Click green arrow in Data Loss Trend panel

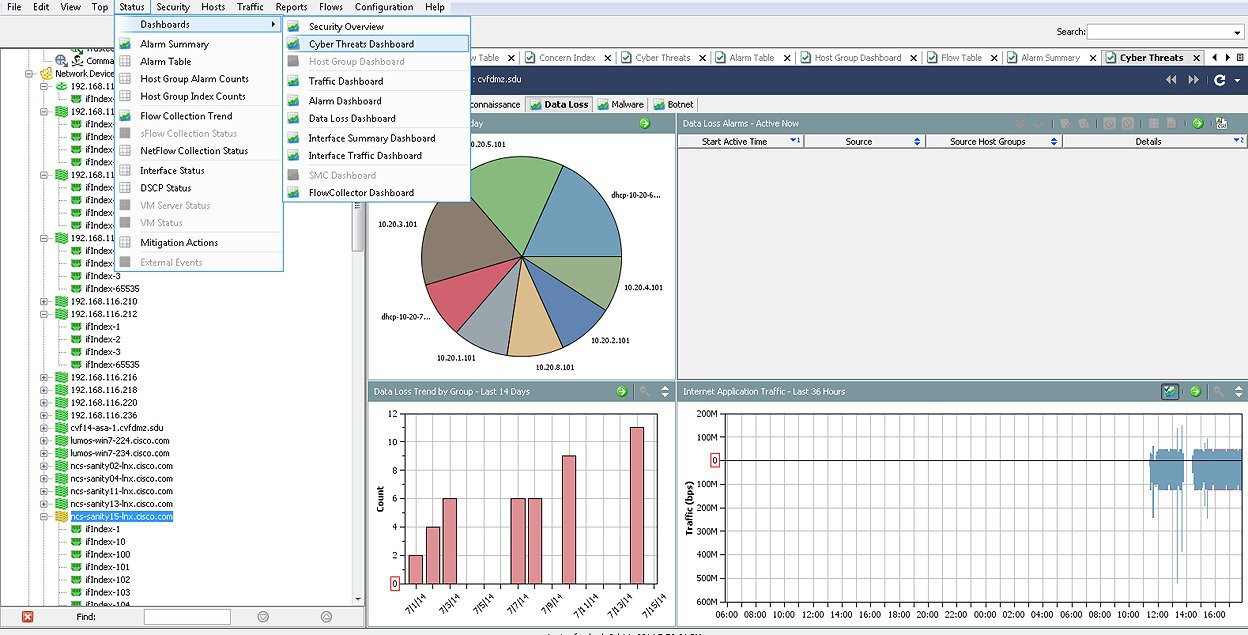[x=621, y=392]
